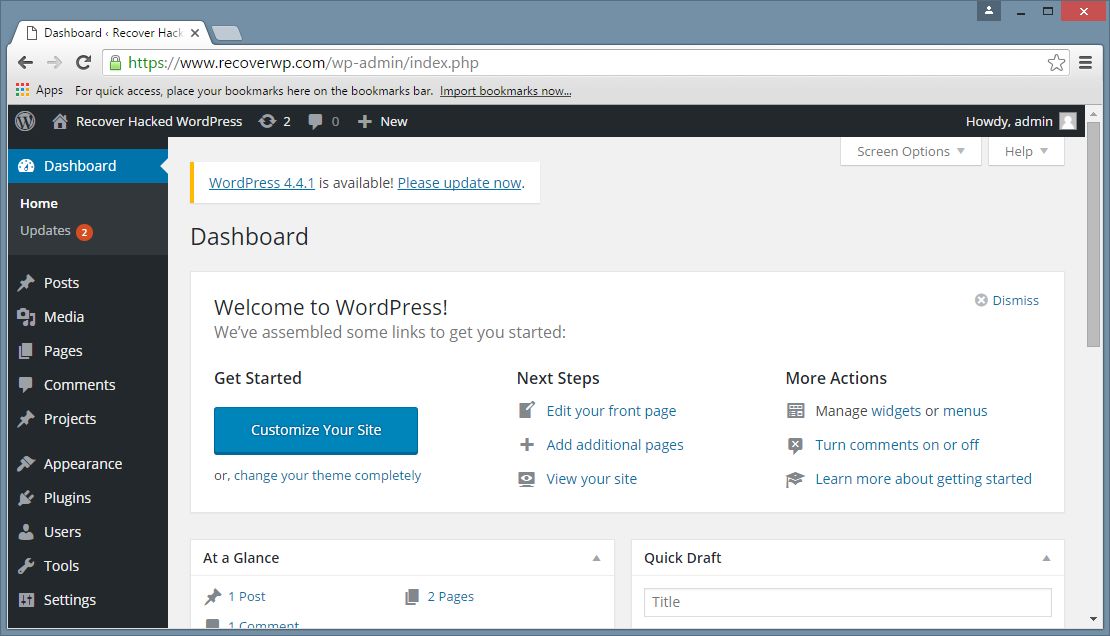Open the Chrome hamburger menu
Image resolution: width=1110 pixels, height=636 pixels.
[x=1085, y=62]
